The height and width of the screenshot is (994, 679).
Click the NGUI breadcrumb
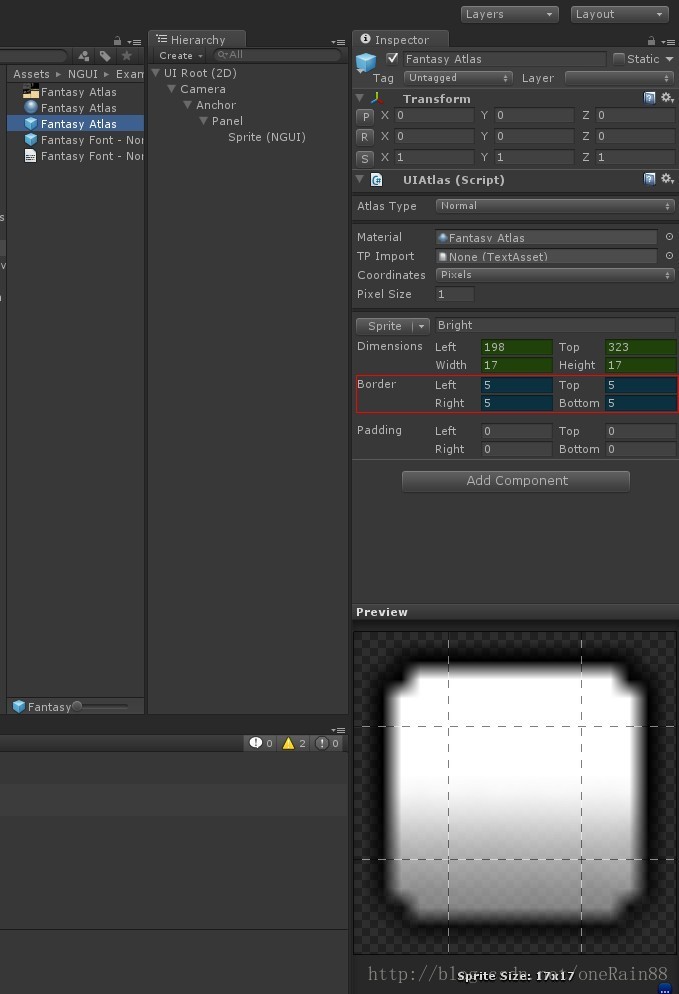pos(82,74)
